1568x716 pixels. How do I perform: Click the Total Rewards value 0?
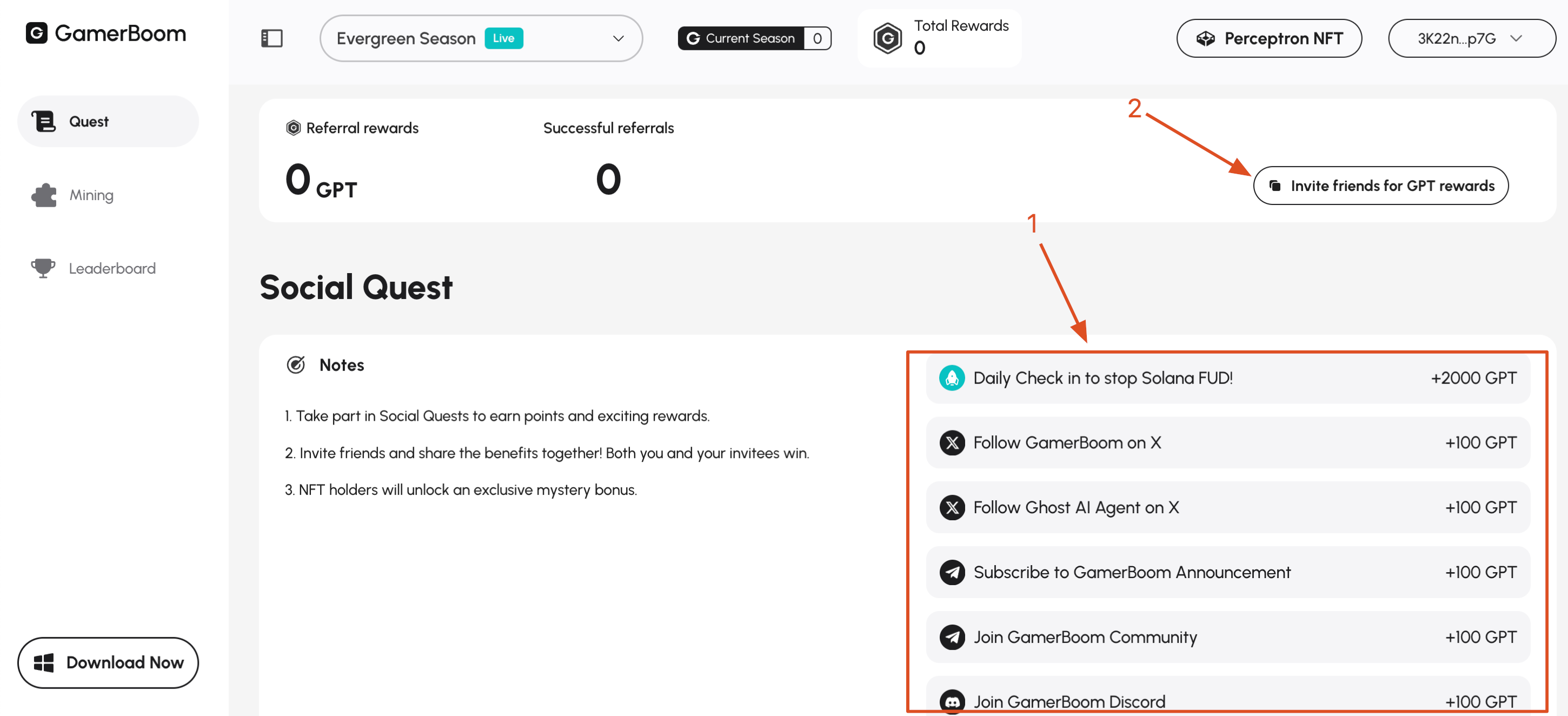click(x=919, y=48)
